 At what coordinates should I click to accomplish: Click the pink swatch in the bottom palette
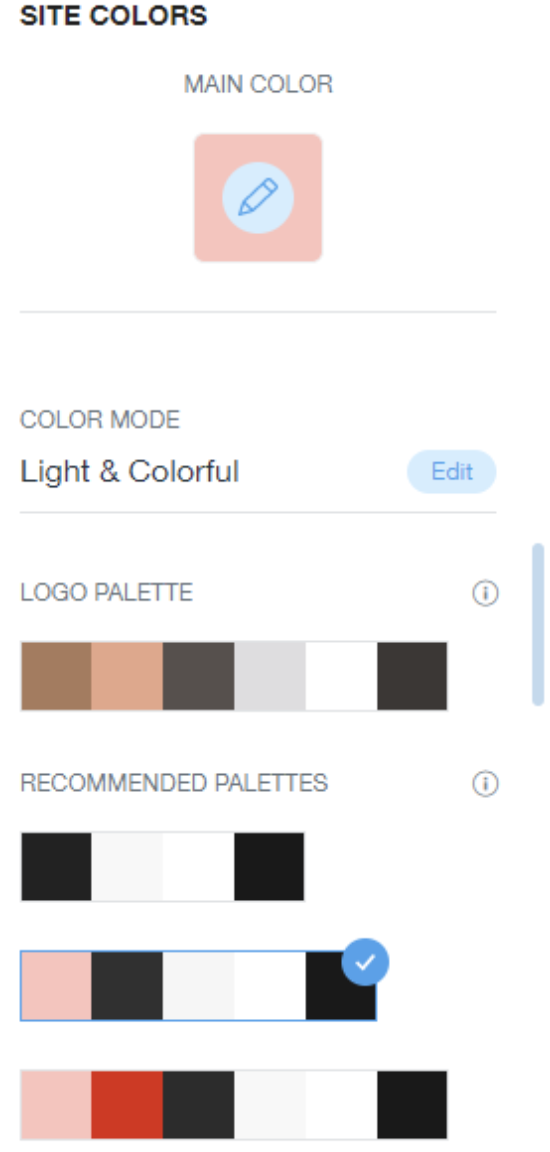[x=56, y=1104]
